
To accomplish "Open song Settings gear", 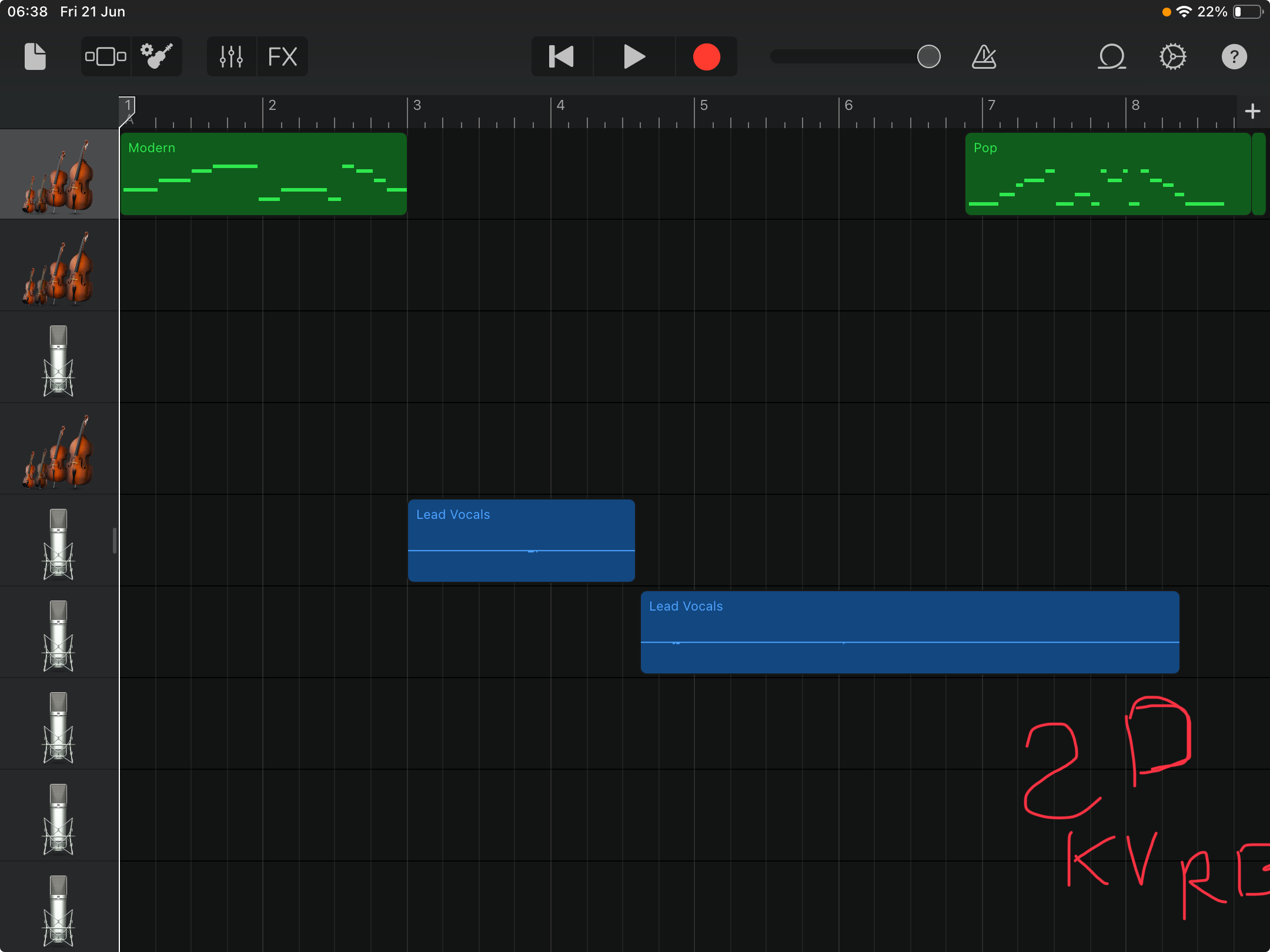I will pos(1172,57).
